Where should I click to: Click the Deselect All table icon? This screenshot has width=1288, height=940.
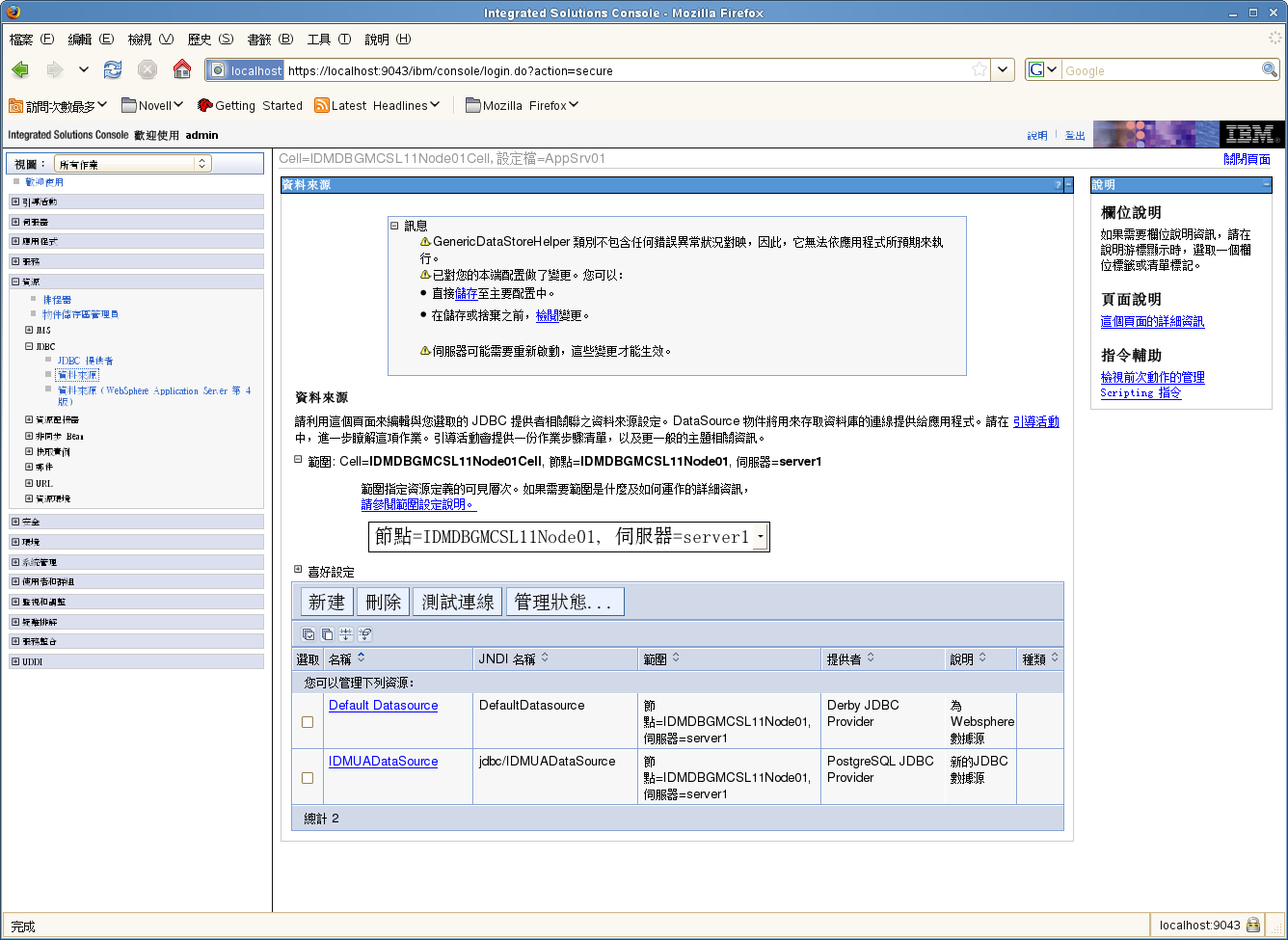[x=328, y=634]
